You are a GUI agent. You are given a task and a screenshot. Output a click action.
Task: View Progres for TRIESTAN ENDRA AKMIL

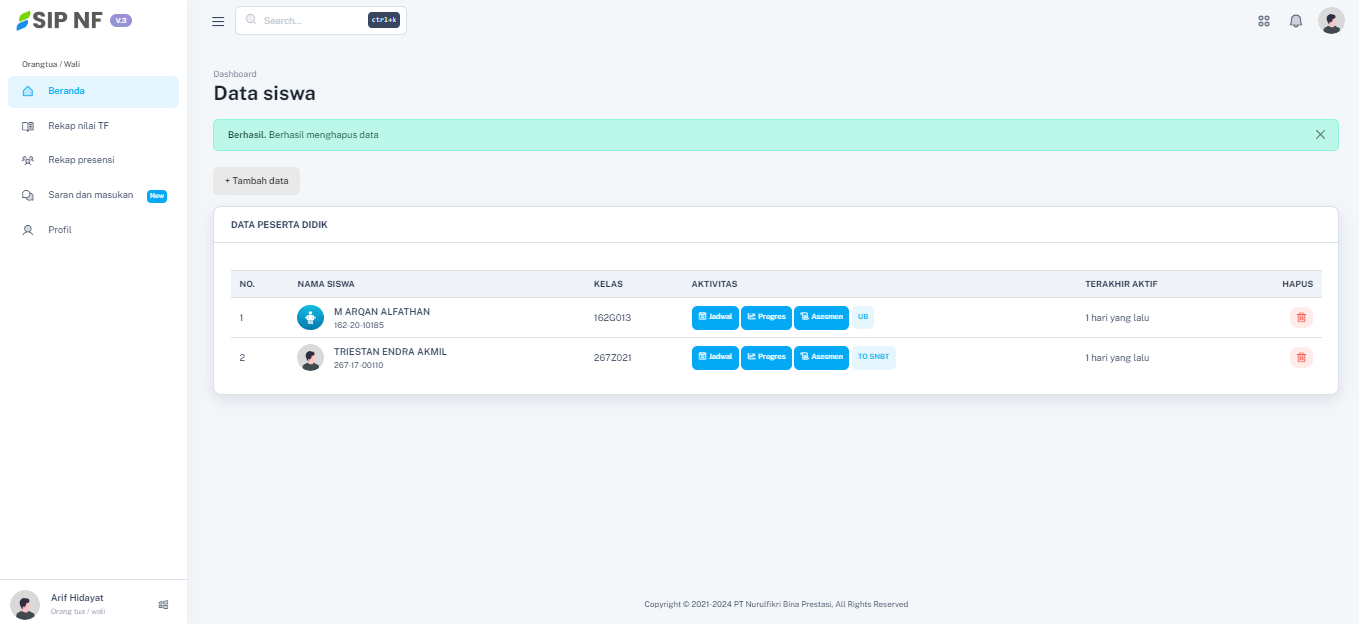[766, 358]
